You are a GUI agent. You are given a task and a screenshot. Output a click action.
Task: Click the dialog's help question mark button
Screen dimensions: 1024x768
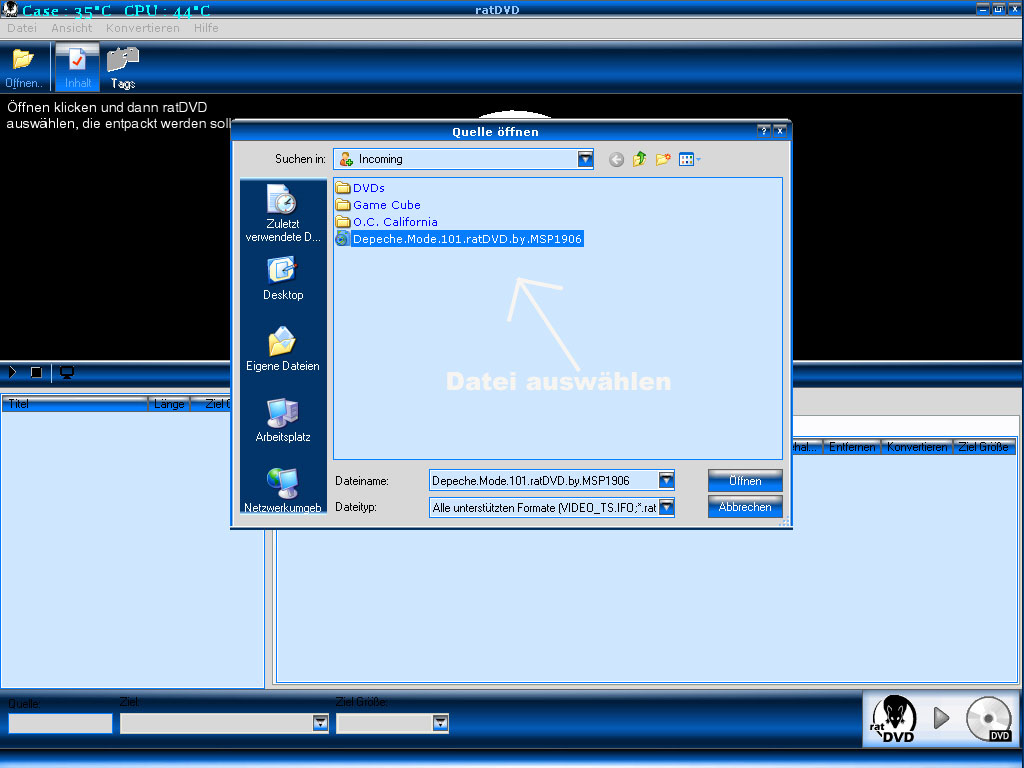point(763,131)
